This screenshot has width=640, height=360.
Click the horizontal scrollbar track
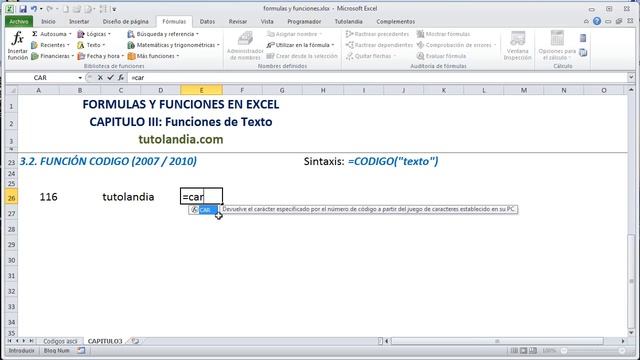coord(497,341)
